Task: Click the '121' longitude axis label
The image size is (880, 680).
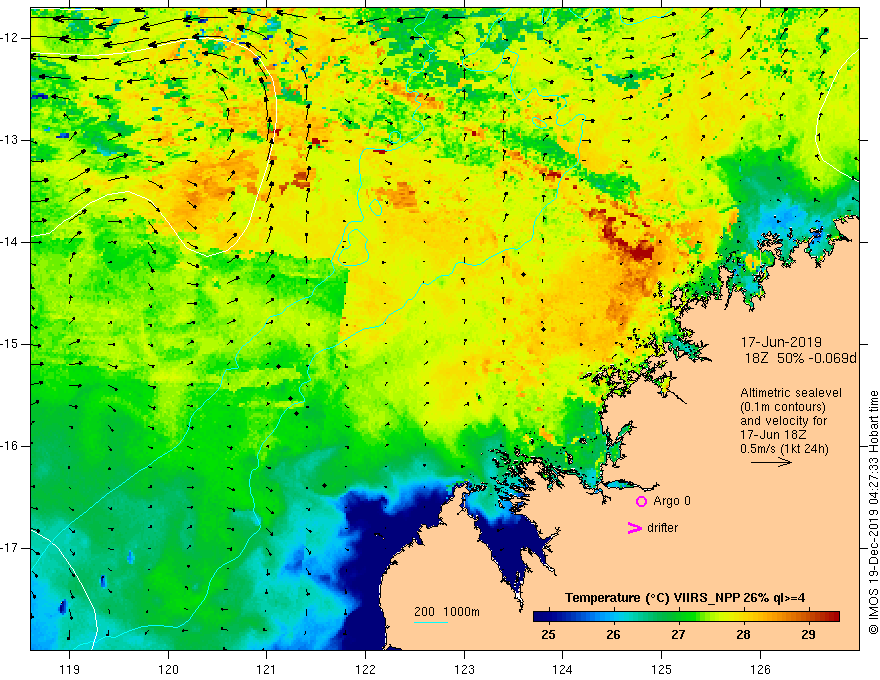Action: (267, 669)
